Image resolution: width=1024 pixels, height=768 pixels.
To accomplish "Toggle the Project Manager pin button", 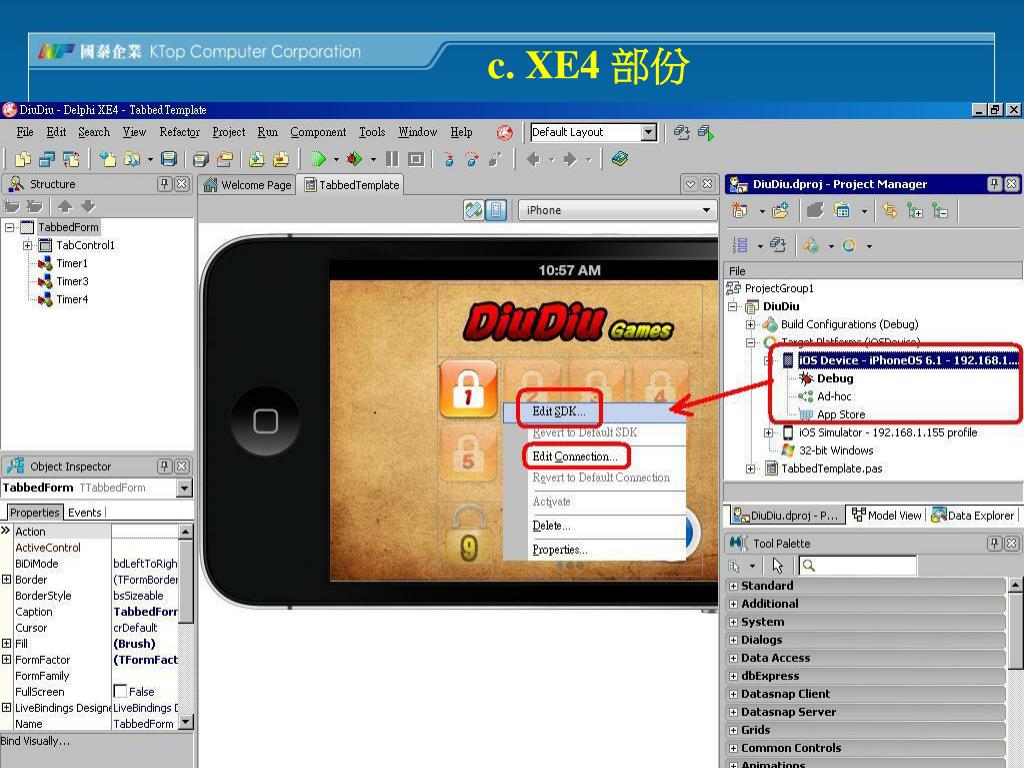I will point(994,184).
